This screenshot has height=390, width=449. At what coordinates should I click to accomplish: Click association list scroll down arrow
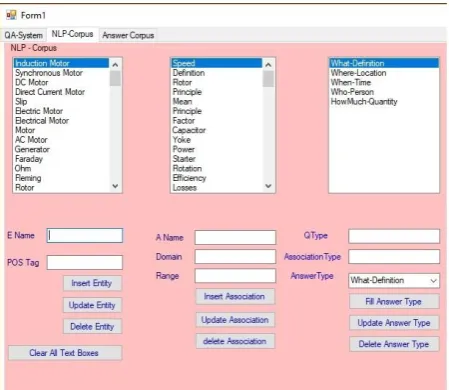268,186
